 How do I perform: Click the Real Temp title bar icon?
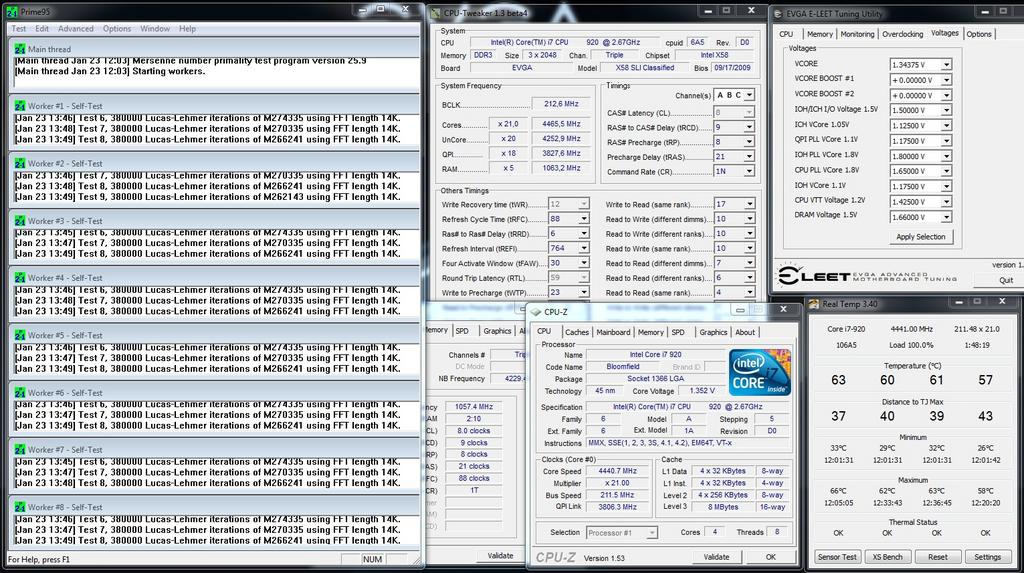[x=814, y=304]
